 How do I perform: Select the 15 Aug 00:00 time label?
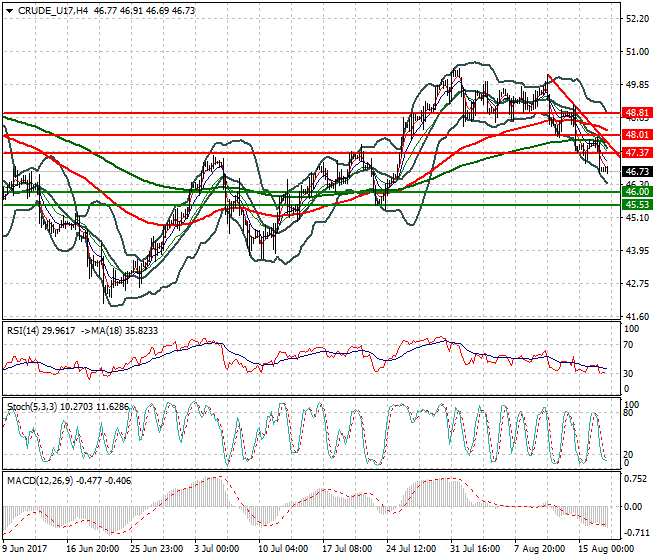tap(606, 549)
